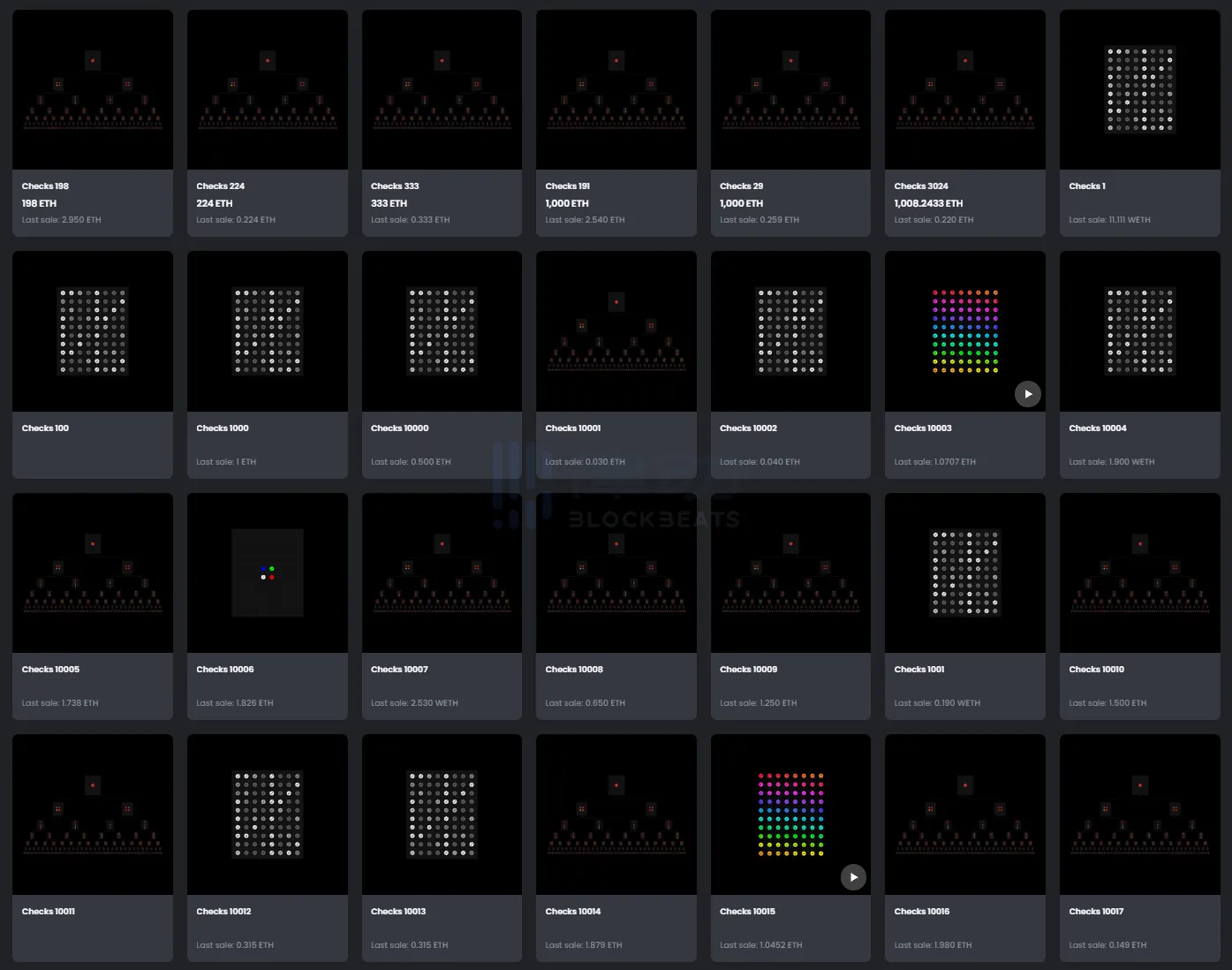Click the Checks 10004 title

click(x=1097, y=428)
